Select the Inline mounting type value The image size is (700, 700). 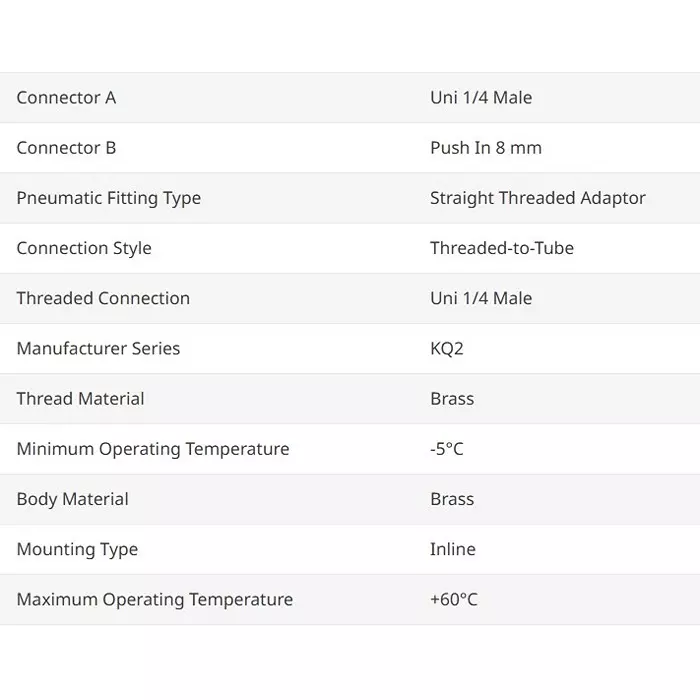[453, 549]
